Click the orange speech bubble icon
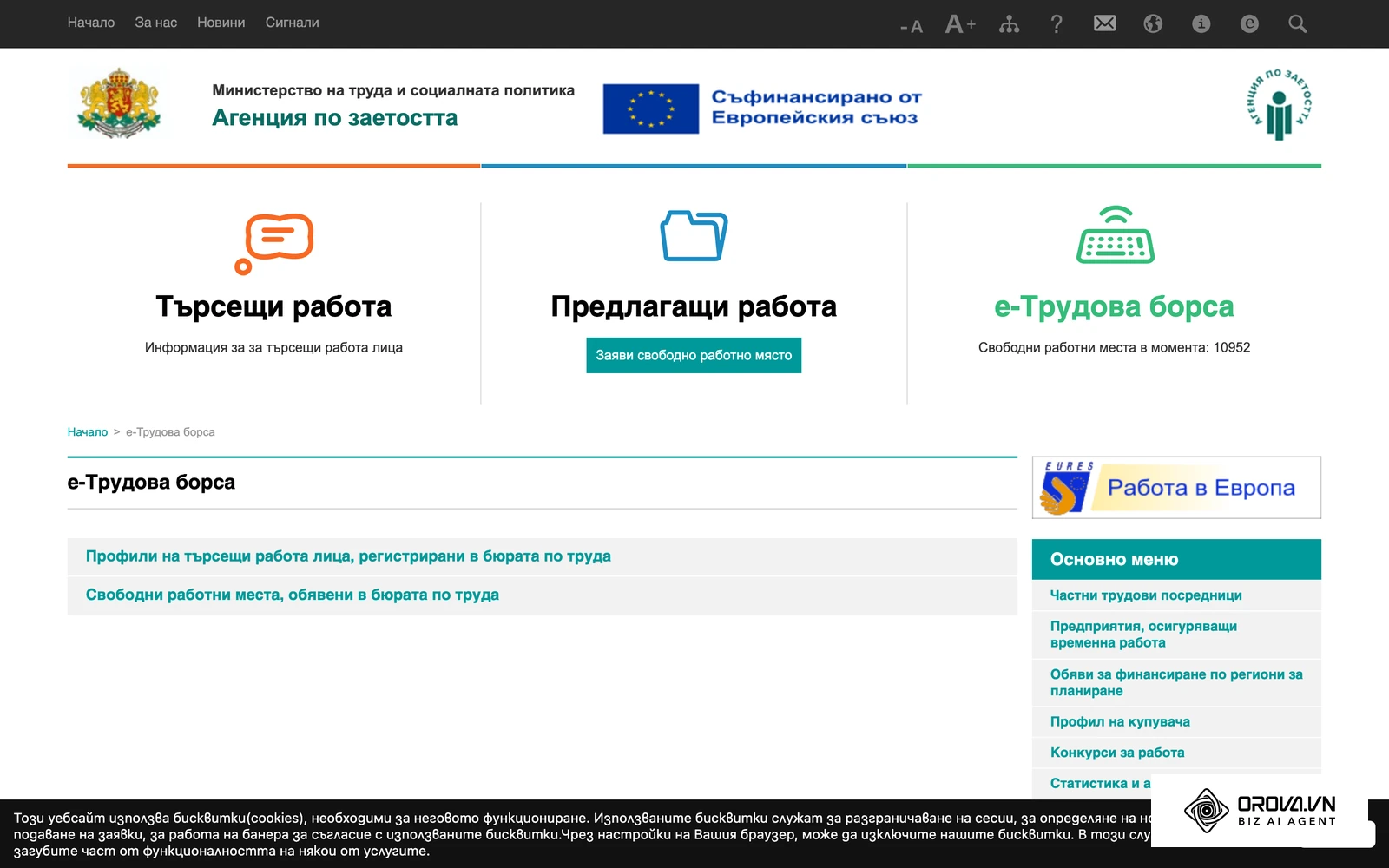Image resolution: width=1389 pixels, height=868 pixels. click(274, 243)
